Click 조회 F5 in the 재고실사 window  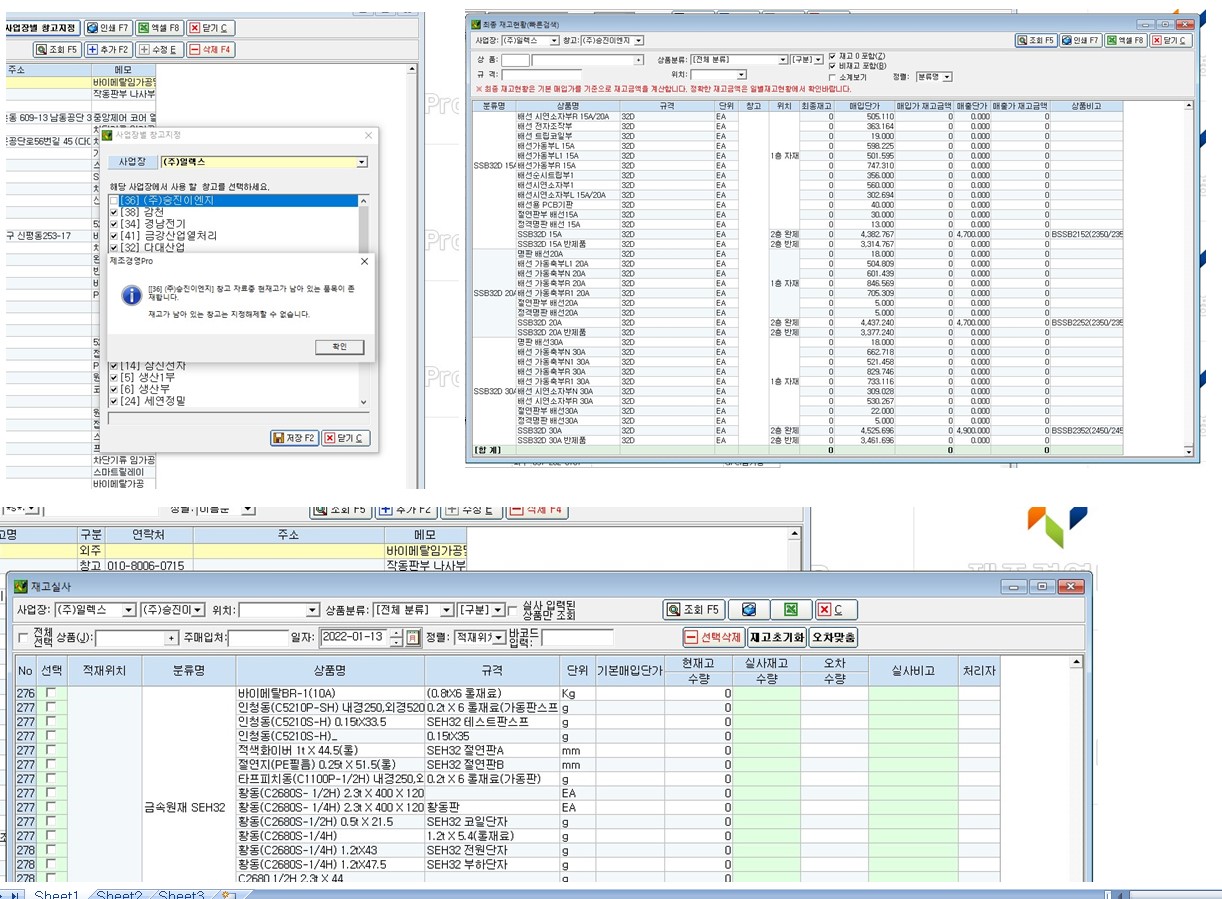pyautogui.click(x=693, y=609)
